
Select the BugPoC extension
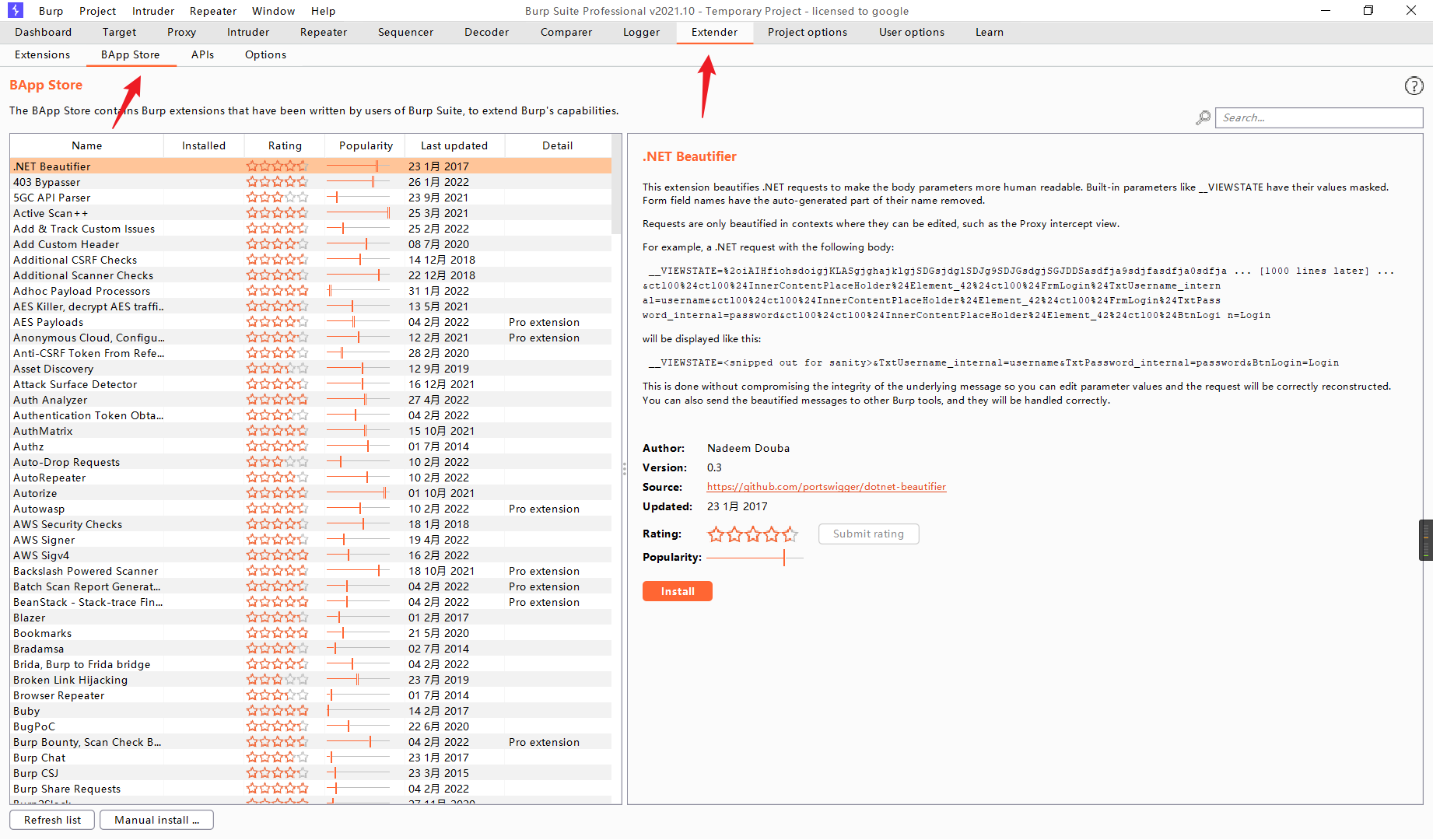pos(311,726)
